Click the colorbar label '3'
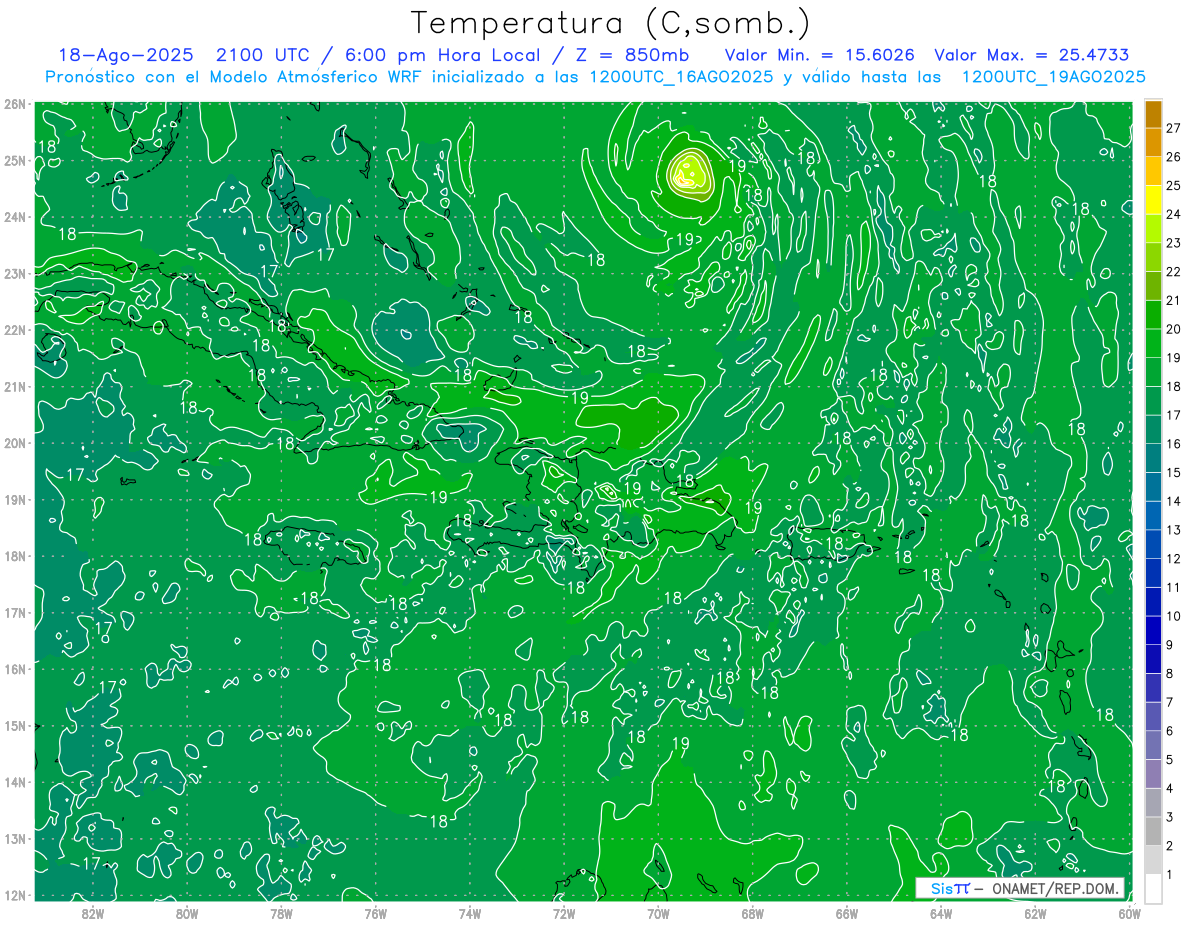The width and height of the screenshot is (1200, 927). pyautogui.click(x=1170, y=818)
